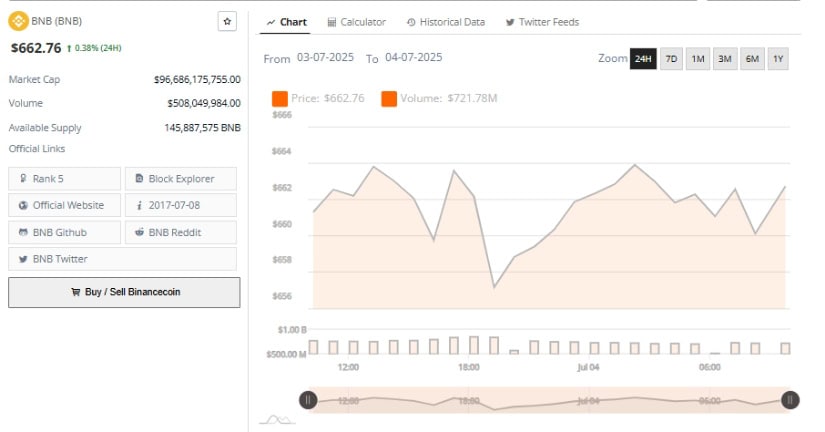Click the Official Links label
This screenshot has width=825, height=432.
[x=37, y=149]
